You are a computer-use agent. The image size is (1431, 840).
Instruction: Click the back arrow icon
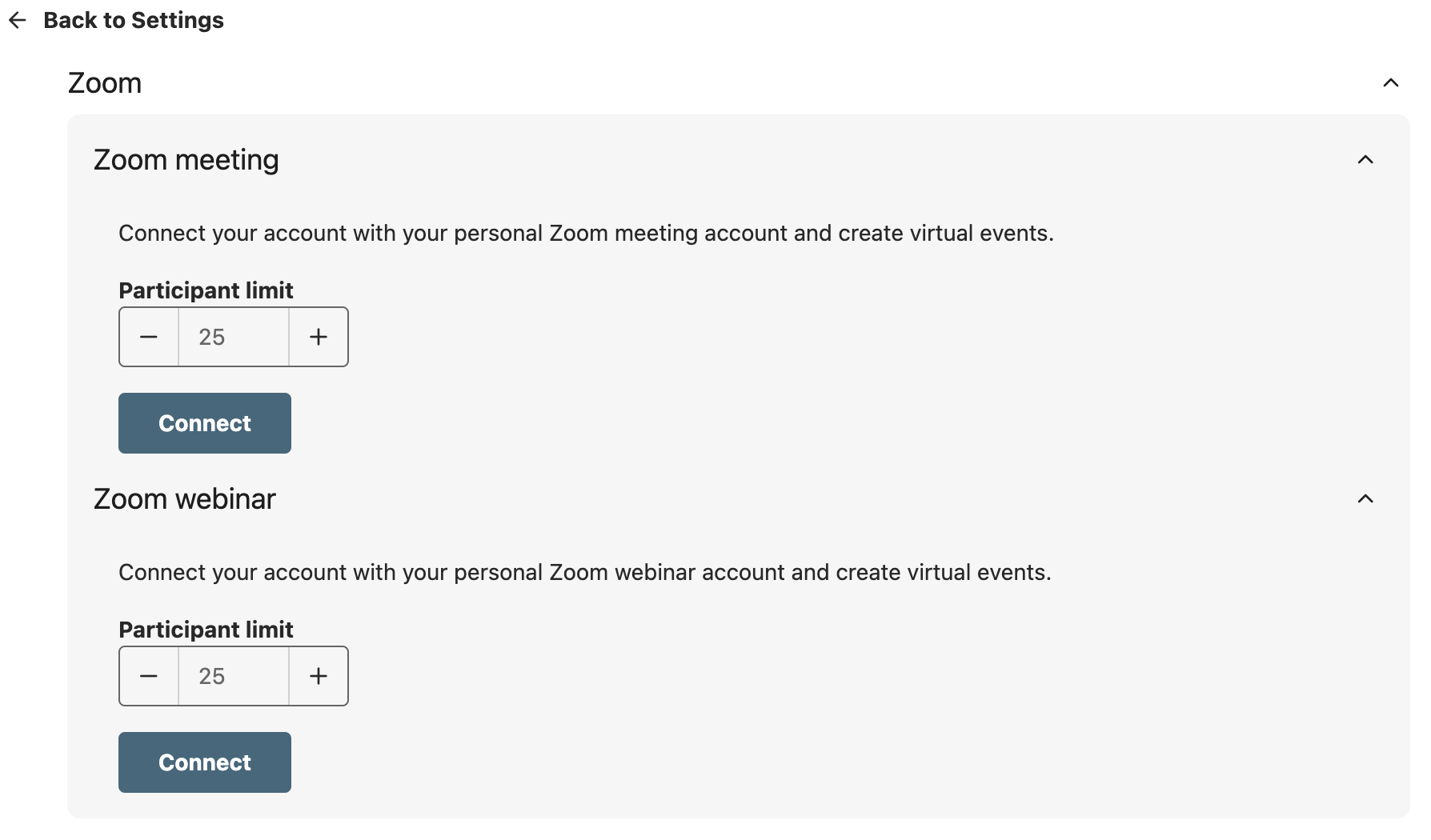[18, 20]
